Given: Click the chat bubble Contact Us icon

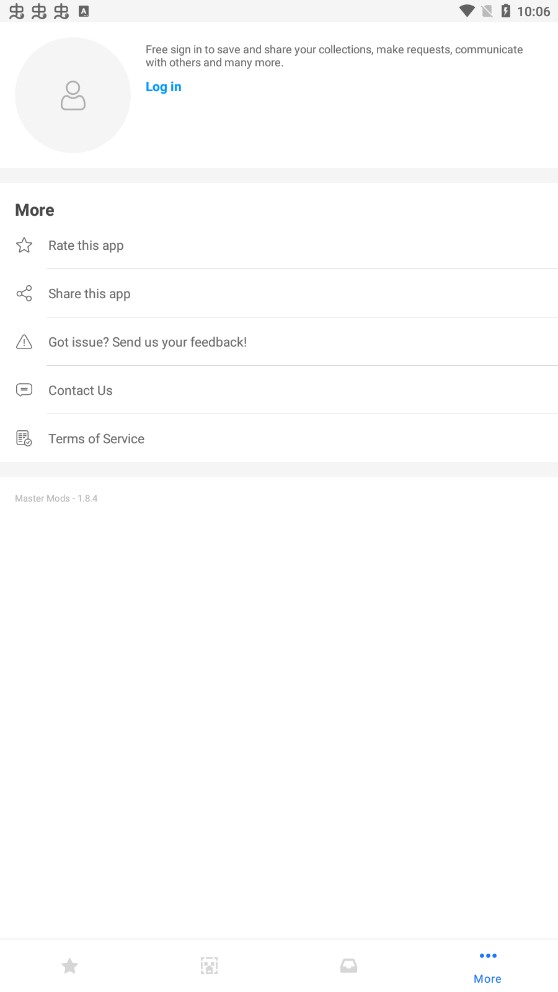Looking at the screenshot, I should coord(24,390).
